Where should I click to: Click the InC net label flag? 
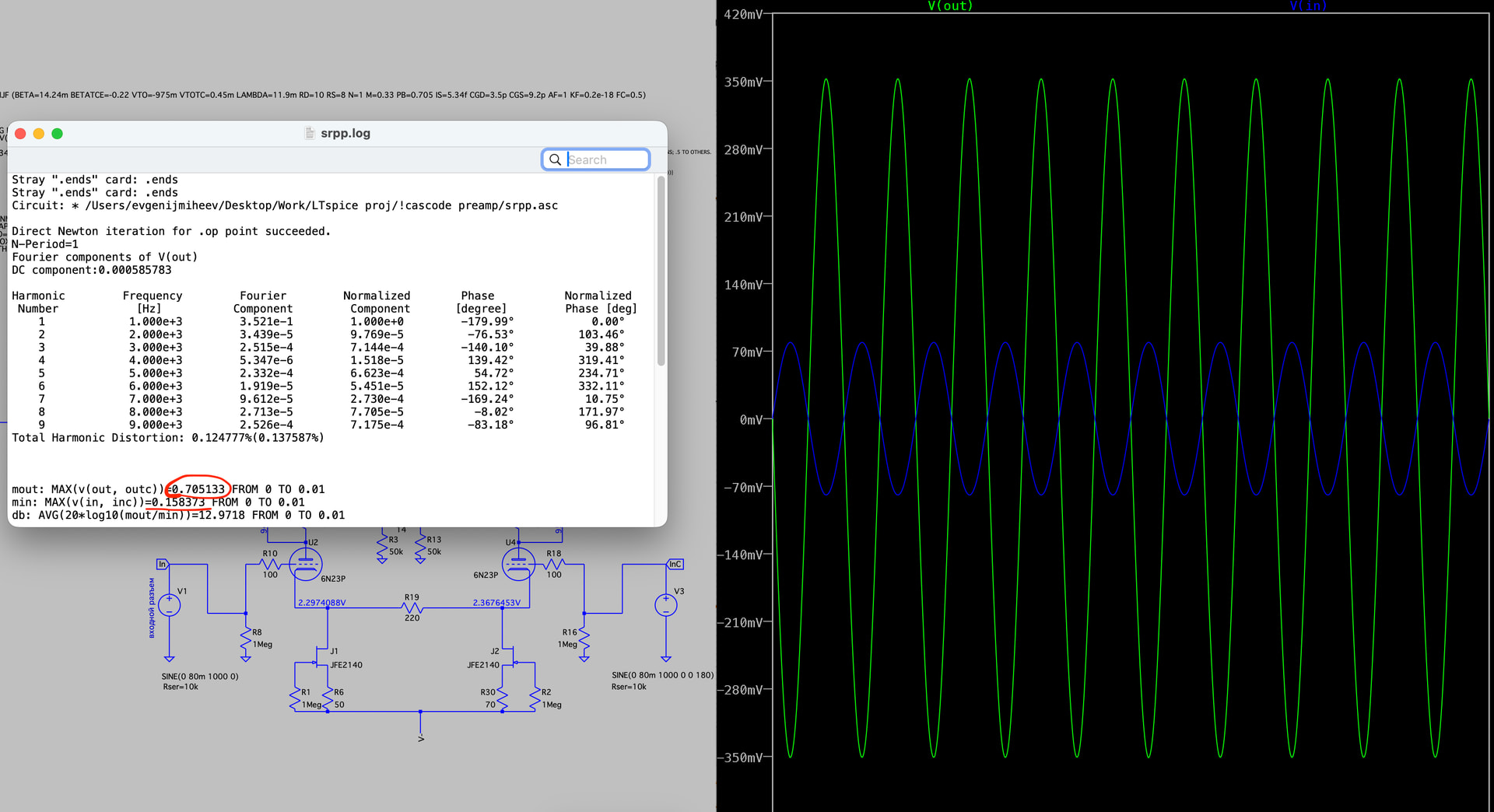675,564
